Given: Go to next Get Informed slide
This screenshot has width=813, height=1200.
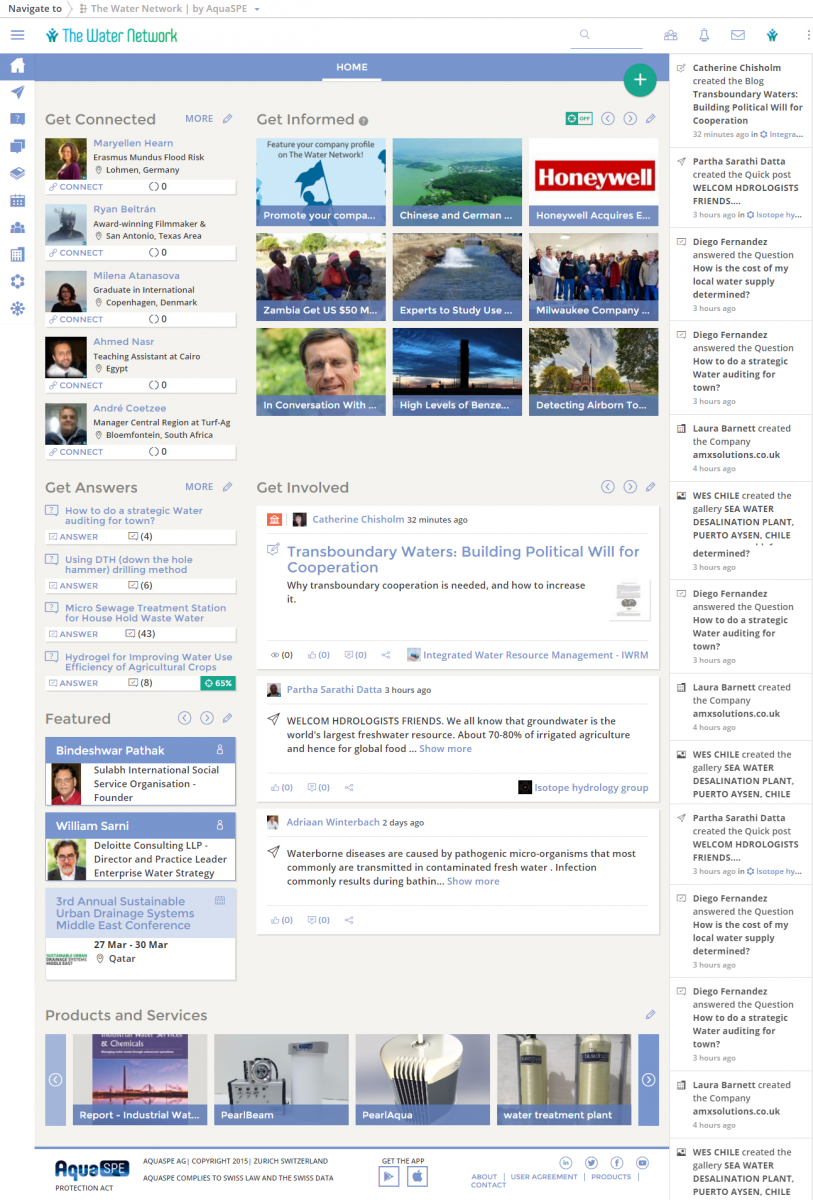Looking at the screenshot, I should tap(630, 119).
